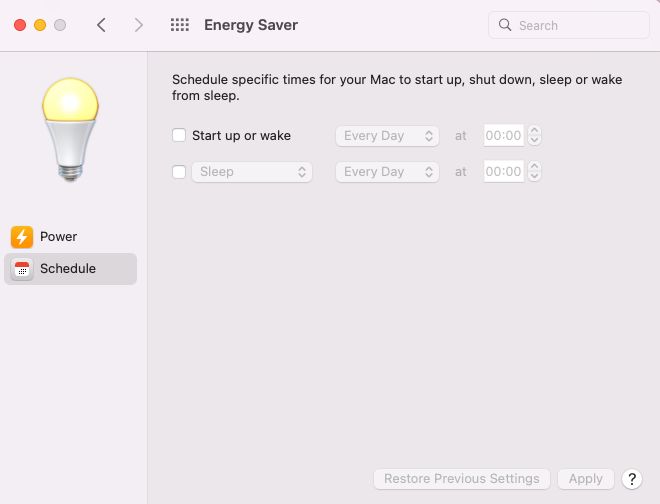This screenshot has height=504, width=660.
Task: Click Restore Previous Settings button
Action: (462, 479)
